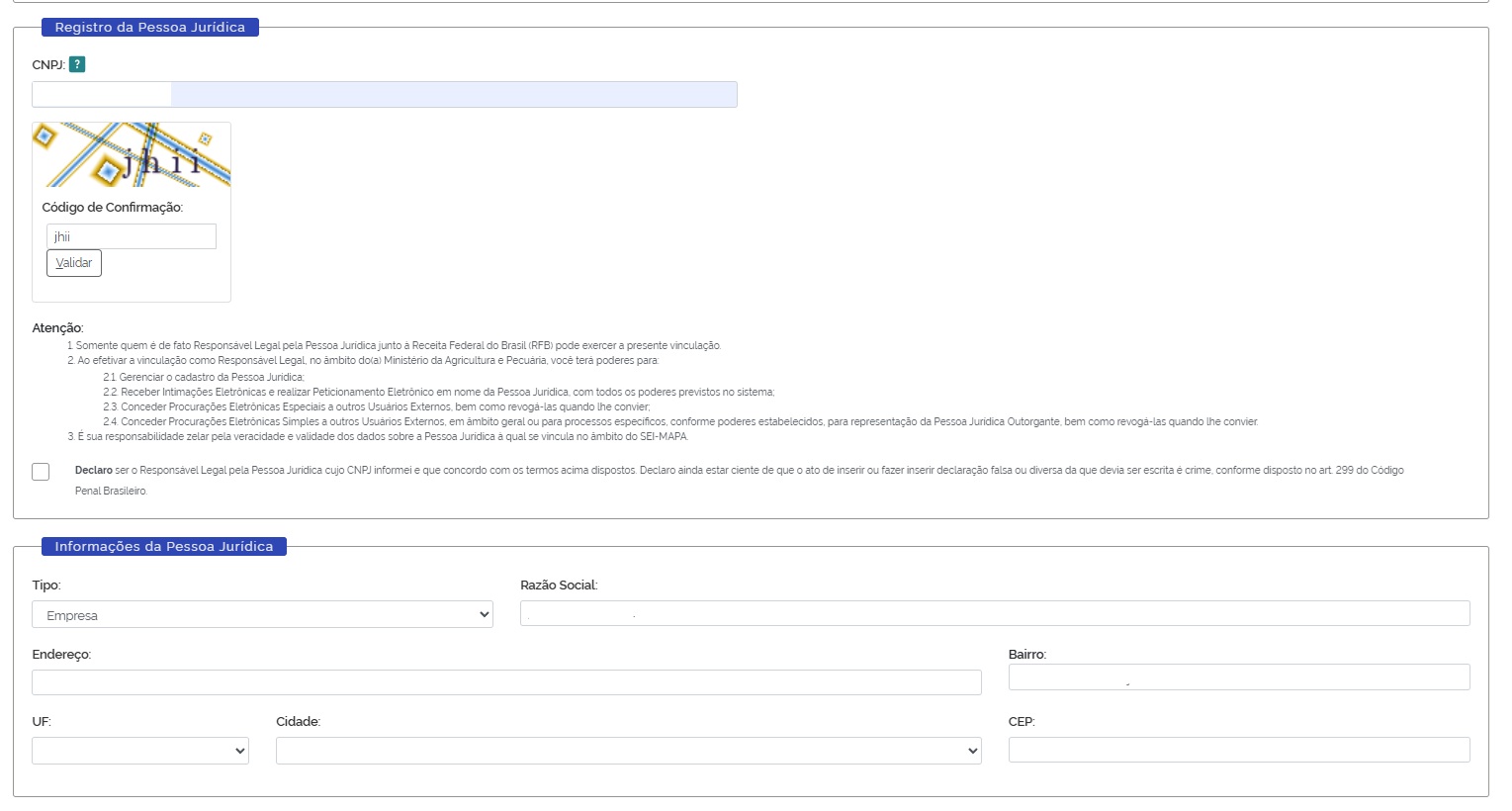
Task: Click the Atenção: label
Action: (58, 328)
